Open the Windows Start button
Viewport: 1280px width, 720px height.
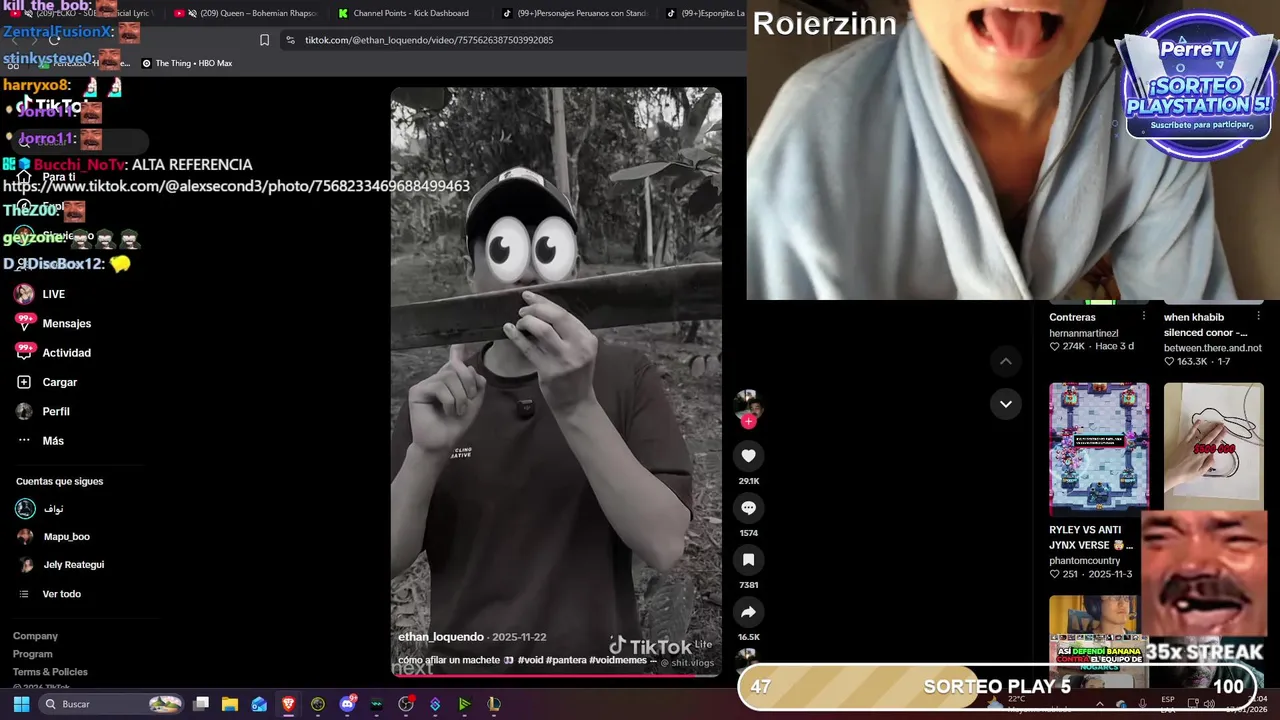21,704
